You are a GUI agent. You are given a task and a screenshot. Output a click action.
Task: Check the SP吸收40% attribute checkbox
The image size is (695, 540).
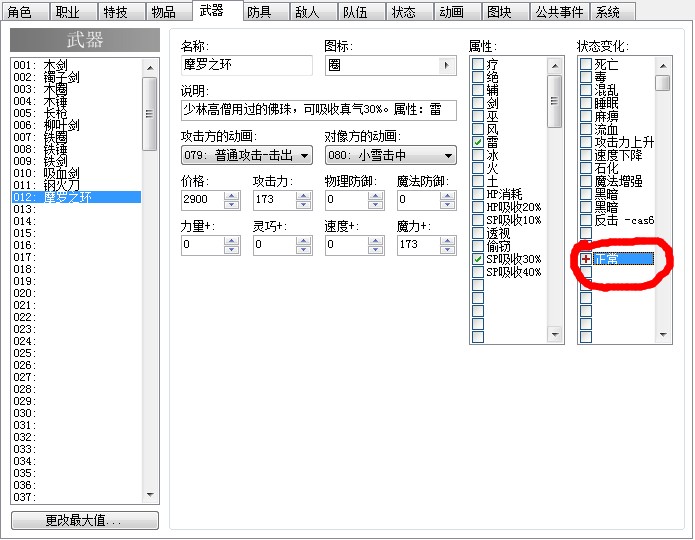[x=478, y=272]
